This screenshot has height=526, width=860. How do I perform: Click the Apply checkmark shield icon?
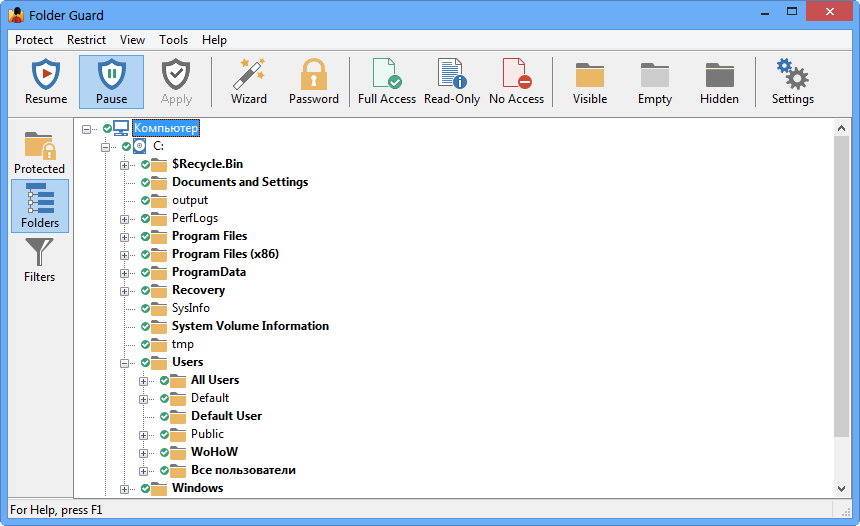(176, 74)
